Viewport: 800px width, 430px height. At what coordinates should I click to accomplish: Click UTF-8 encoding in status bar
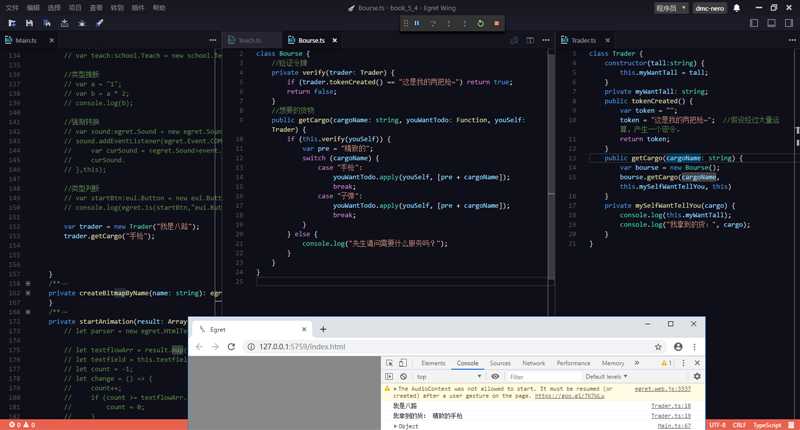[x=717, y=425]
